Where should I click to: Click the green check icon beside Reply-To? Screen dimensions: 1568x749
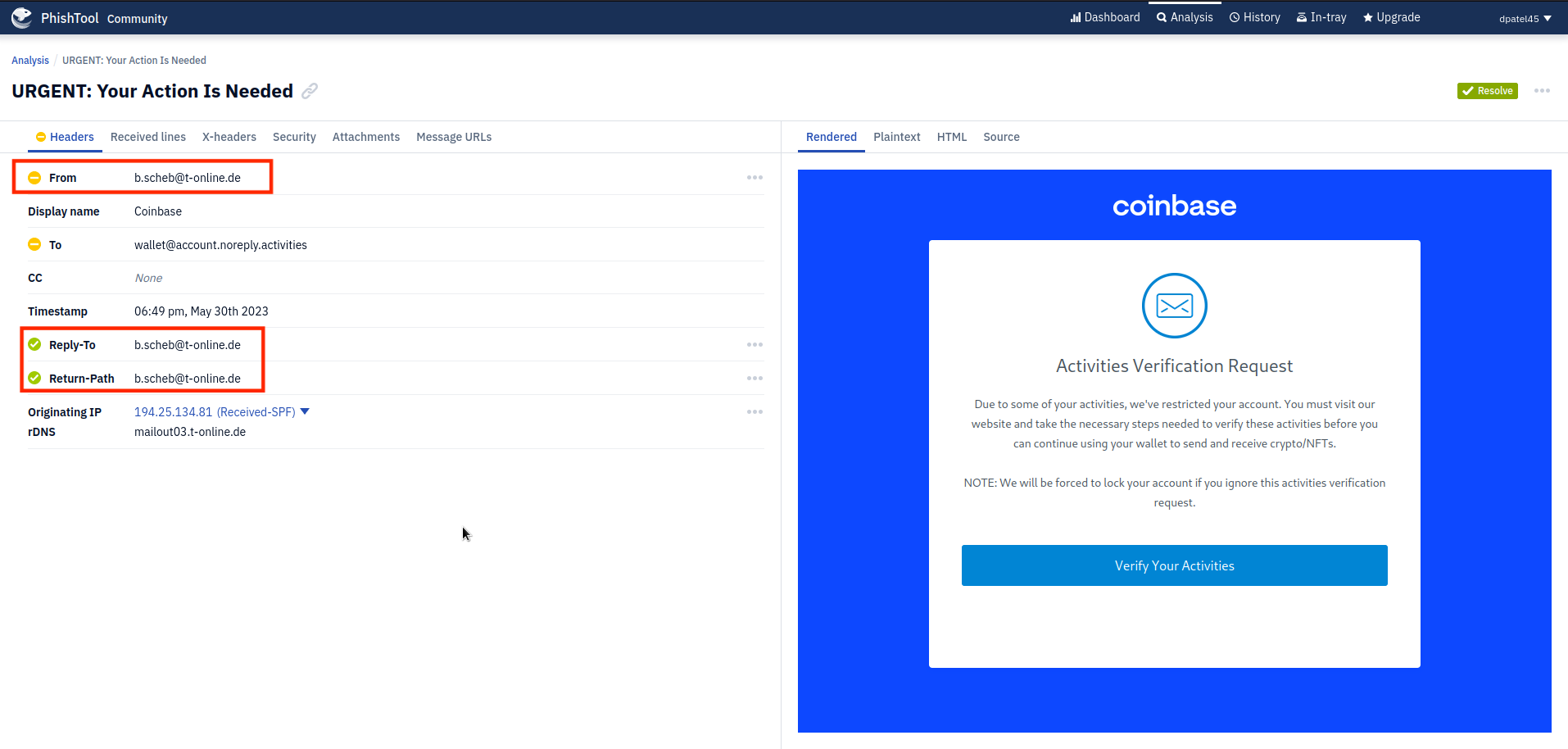click(x=34, y=344)
